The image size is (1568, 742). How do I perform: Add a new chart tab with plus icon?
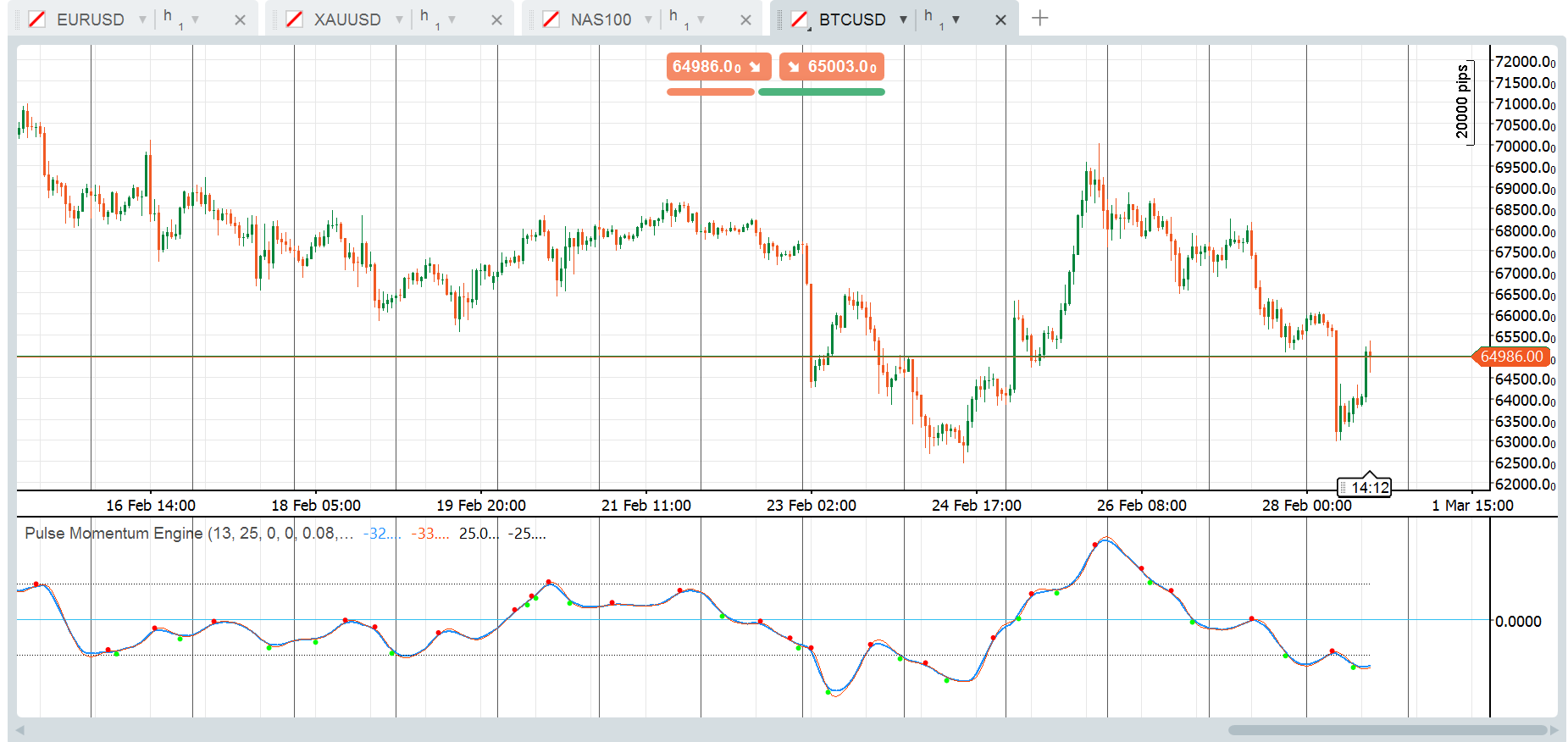1040,19
